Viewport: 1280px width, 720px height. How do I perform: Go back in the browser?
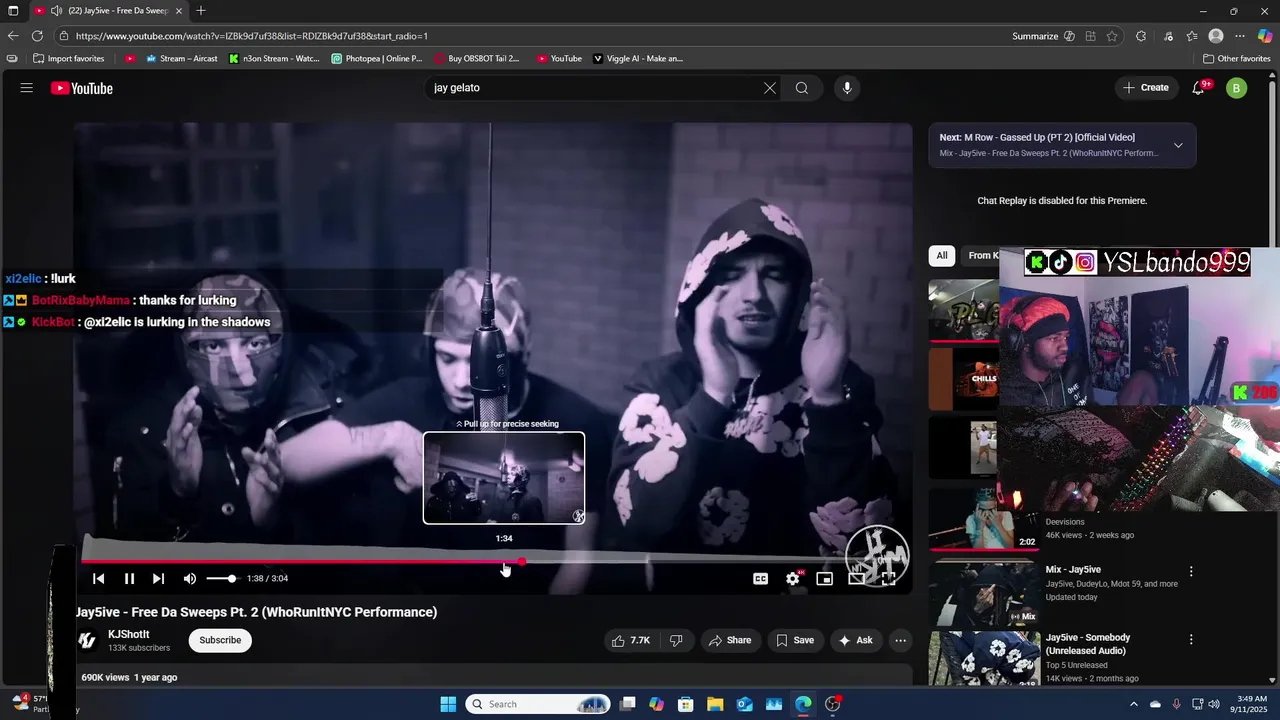click(13, 36)
